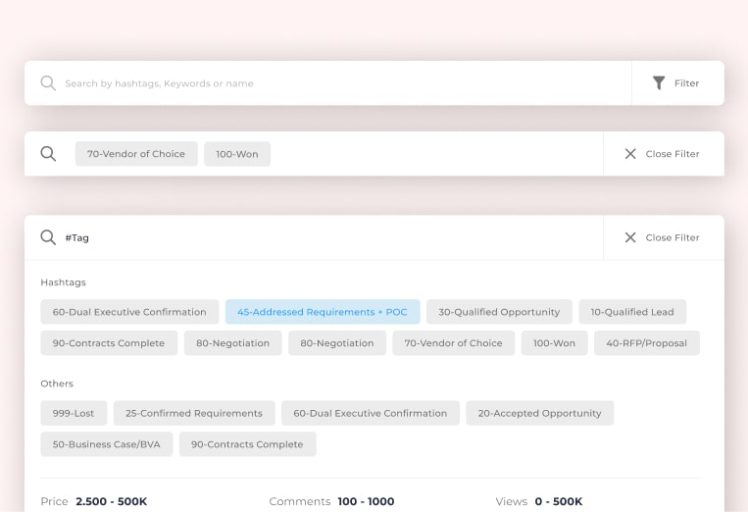The height and width of the screenshot is (512, 748).
Task: Select the 10-Qualified Lead hashtag
Action: (632, 312)
